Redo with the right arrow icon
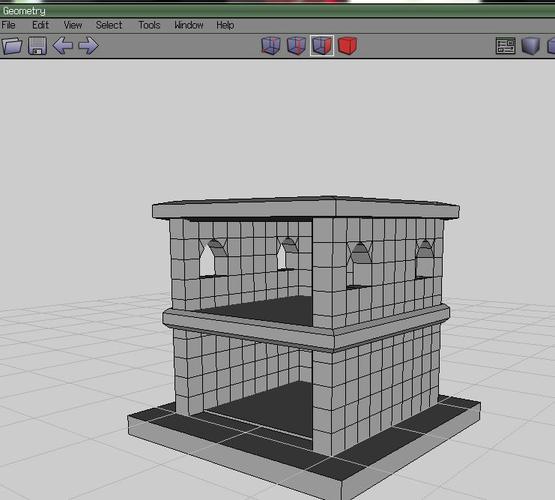555x500 pixels. point(88,46)
